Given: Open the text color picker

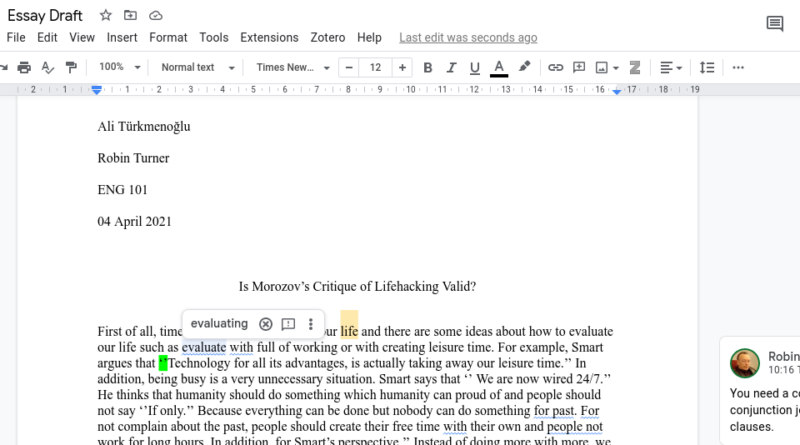Looking at the screenshot, I should click(499, 67).
